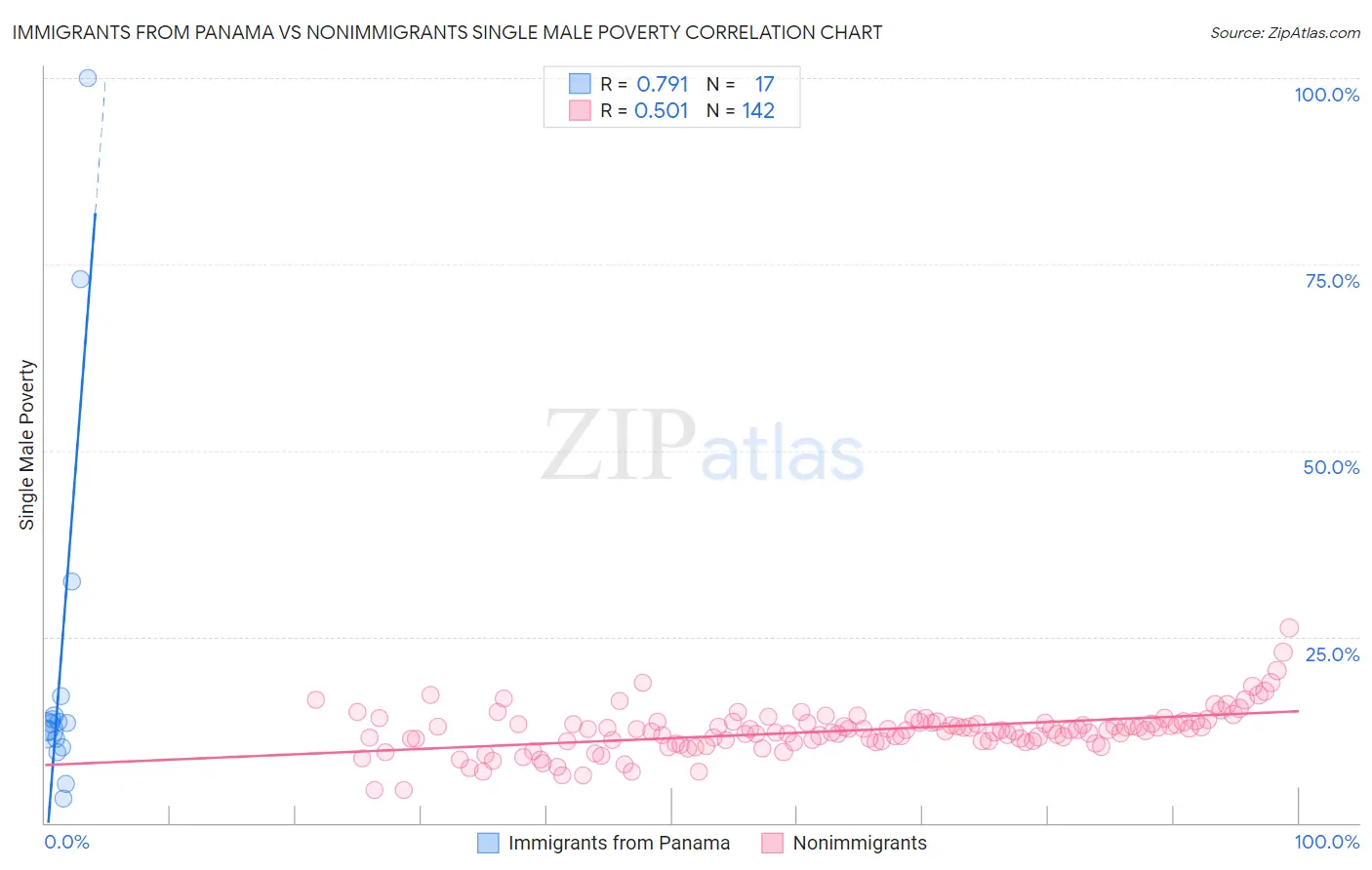Click the N value 142 text

point(758,111)
